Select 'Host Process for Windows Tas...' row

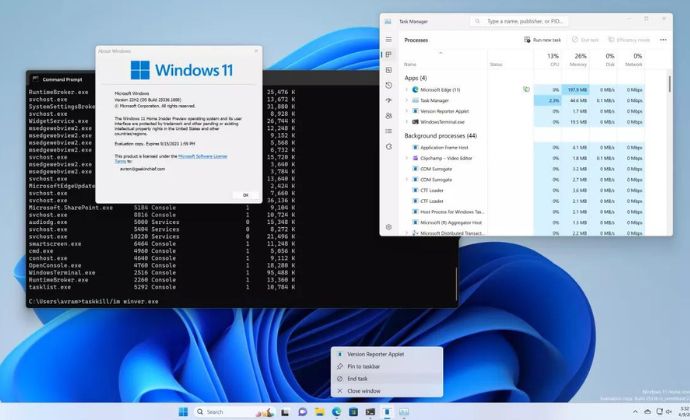pyautogui.click(x=524, y=212)
